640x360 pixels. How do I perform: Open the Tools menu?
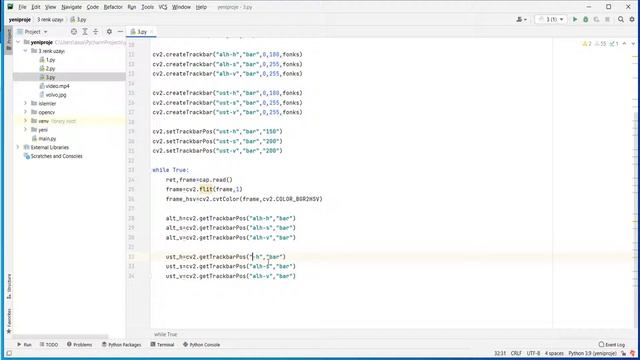(147, 7)
